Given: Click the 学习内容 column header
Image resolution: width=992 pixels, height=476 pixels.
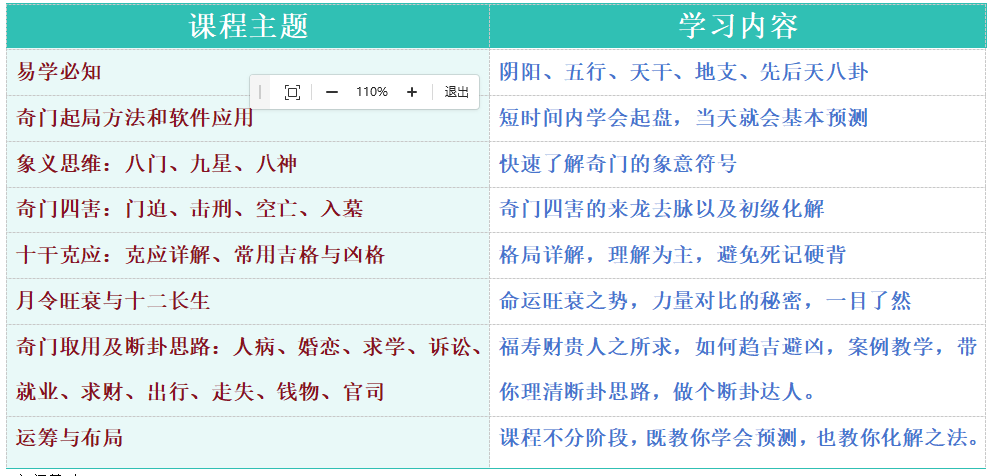Looking at the screenshot, I should point(737,25).
